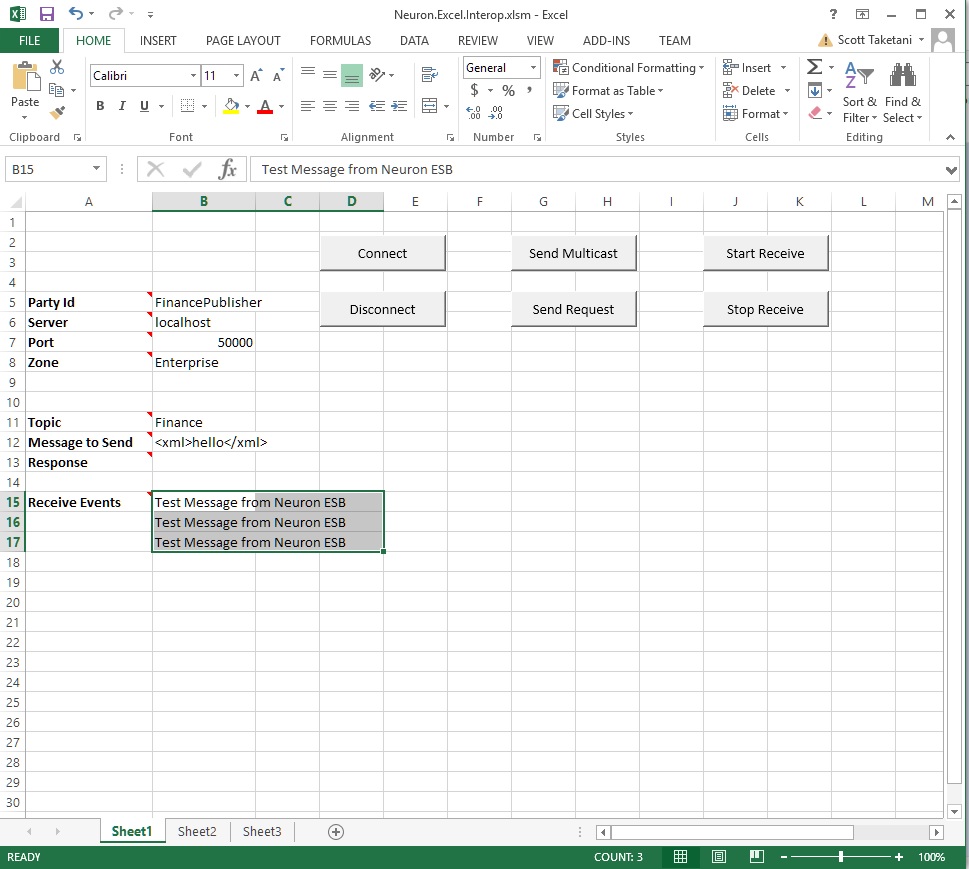Expand the formula bar with the chevron
The height and width of the screenshot is (869, 969).
tap(952, 169)
